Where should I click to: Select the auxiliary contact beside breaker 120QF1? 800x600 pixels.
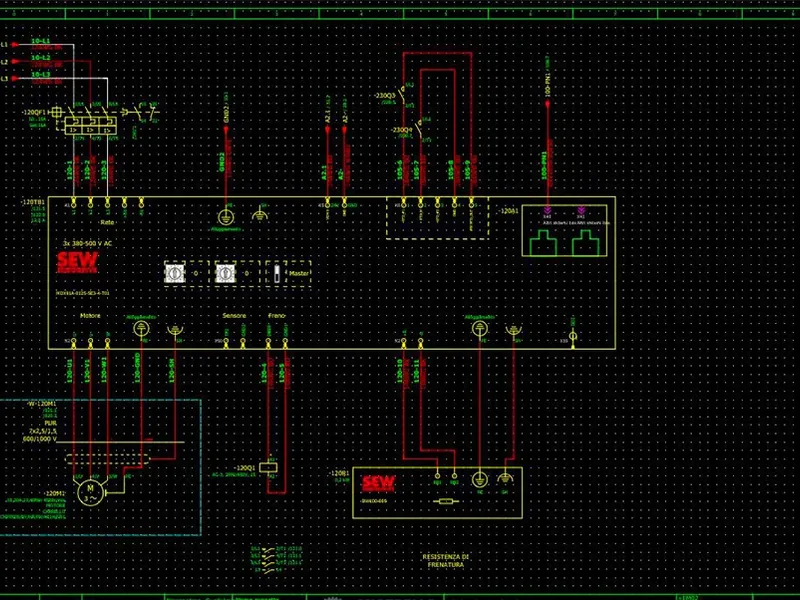(143, 113)
